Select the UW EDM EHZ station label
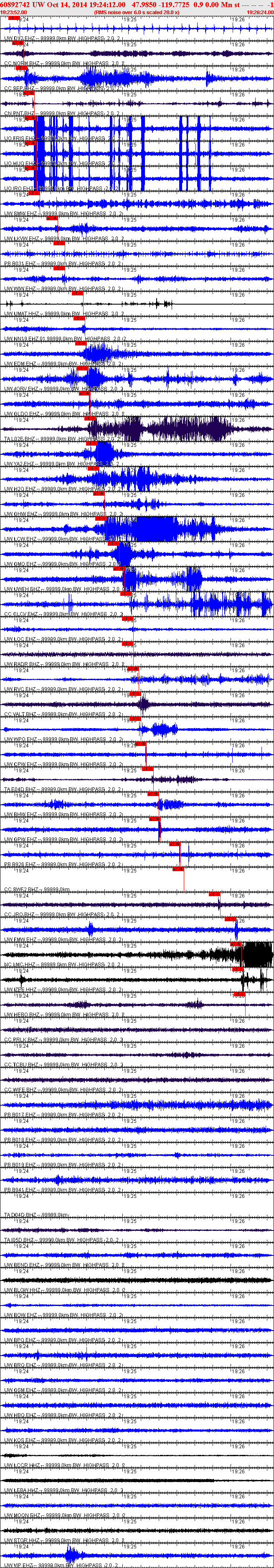Viewport: 274px width, 1568px height. (63, 363)
